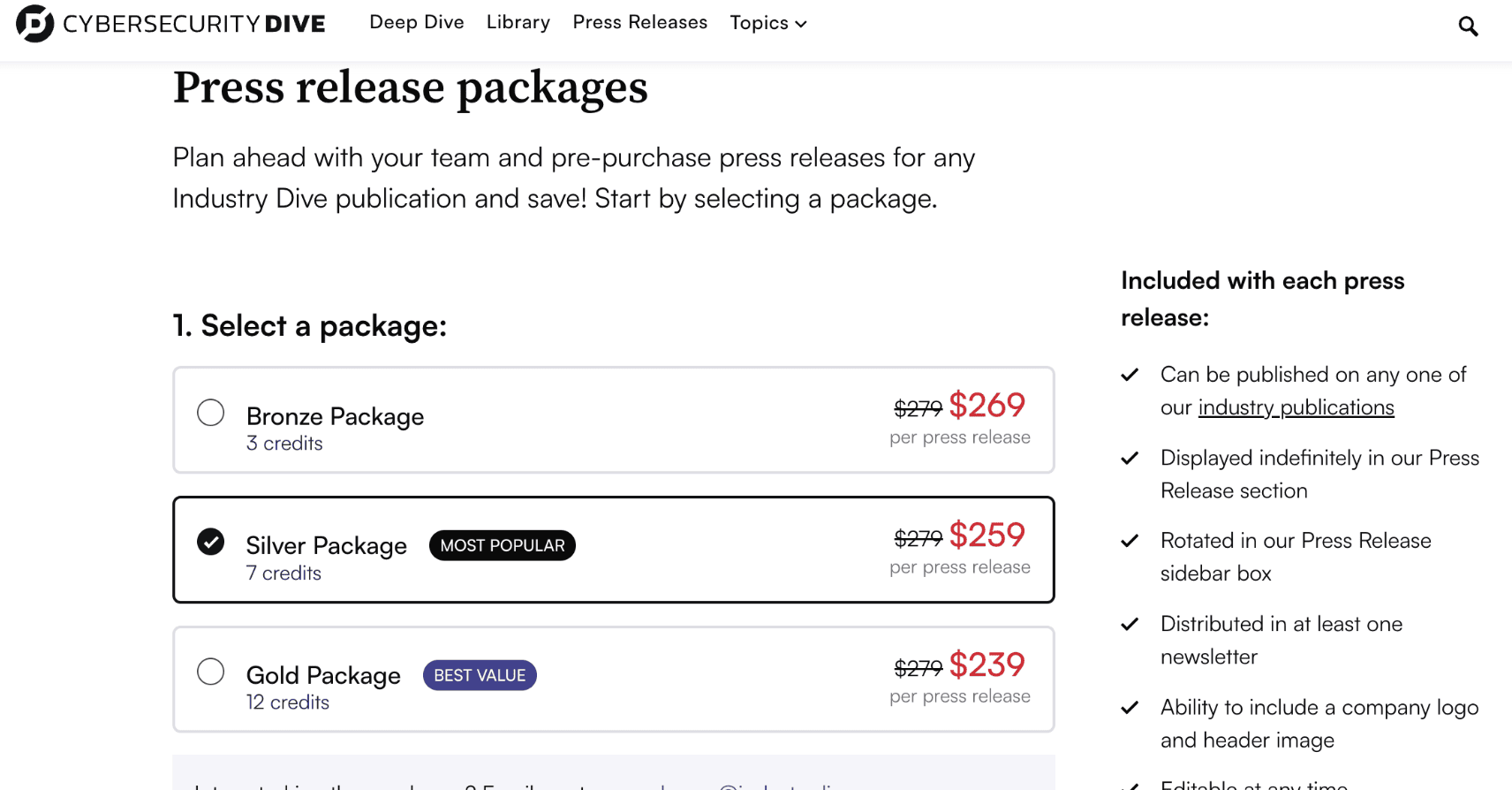Open the search magnifier icon

pos(1468,27)
